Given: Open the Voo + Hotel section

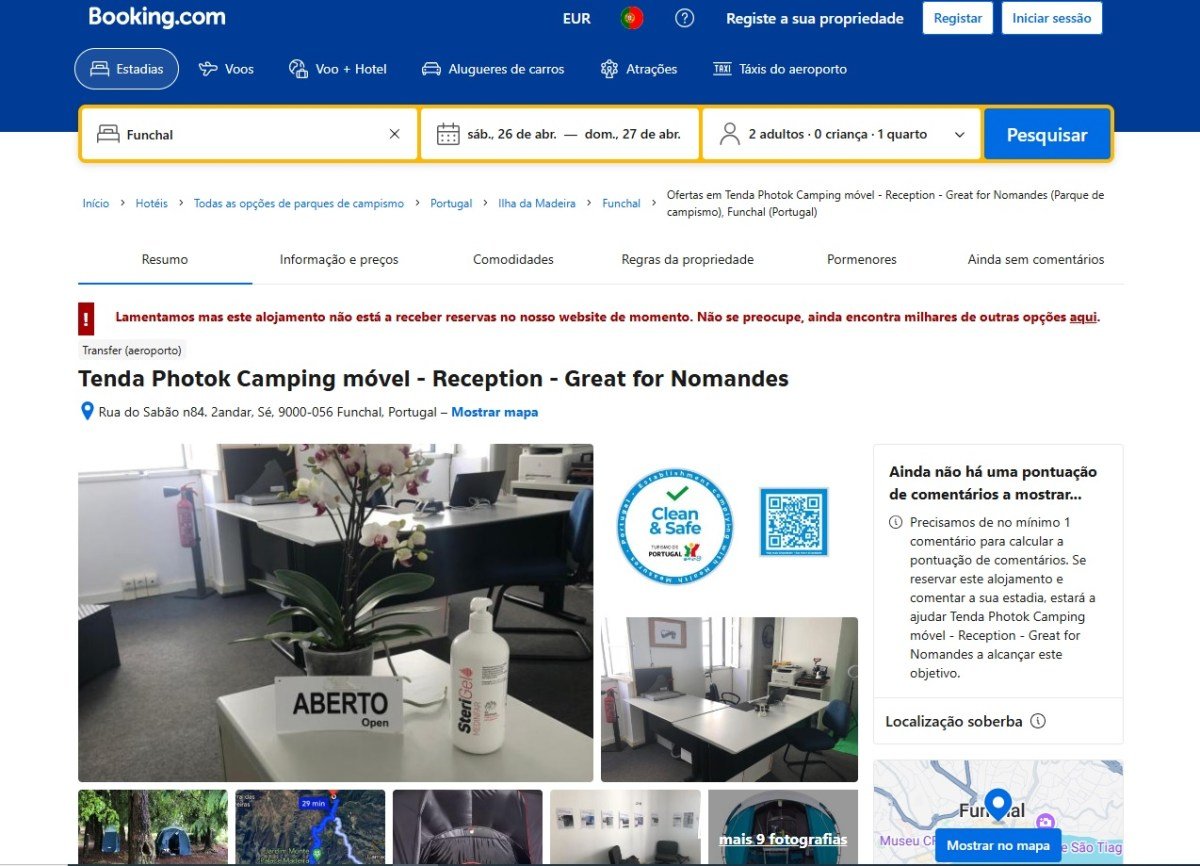Looking at the screenshot, I should (x=338, y=69).
